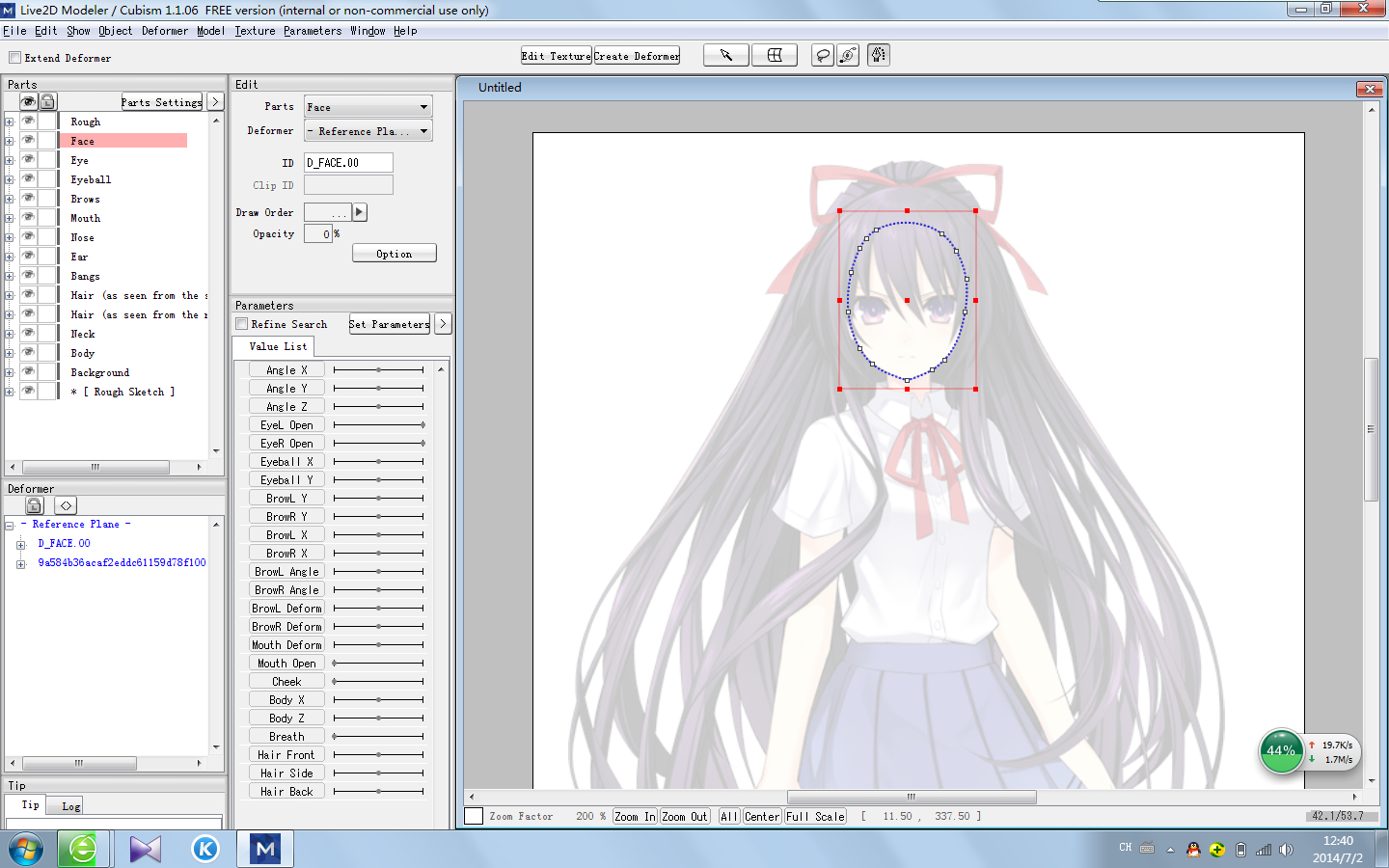Adjust the Breath slider

(378, 737)
